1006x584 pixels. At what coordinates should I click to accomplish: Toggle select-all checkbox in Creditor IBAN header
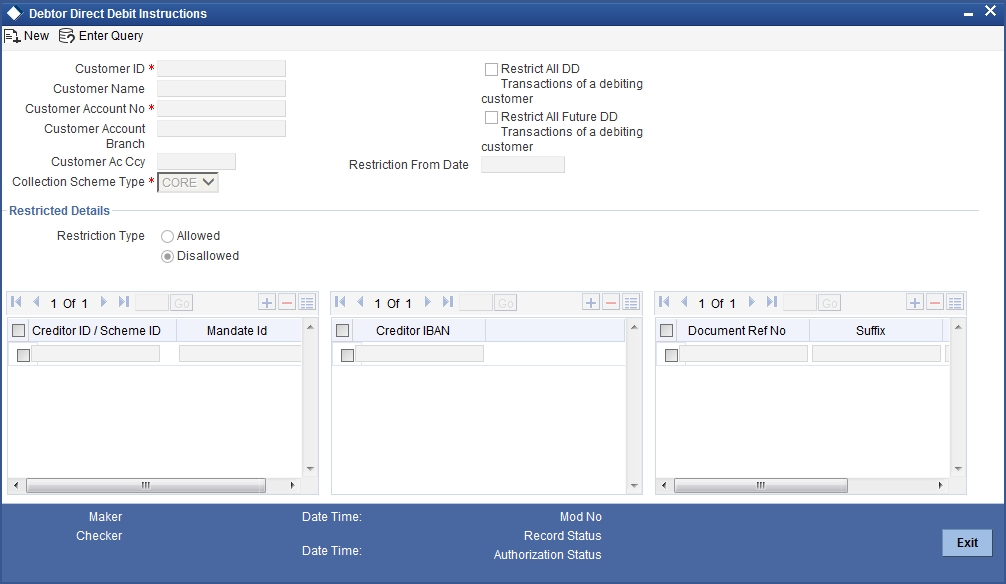pos(343,331)
